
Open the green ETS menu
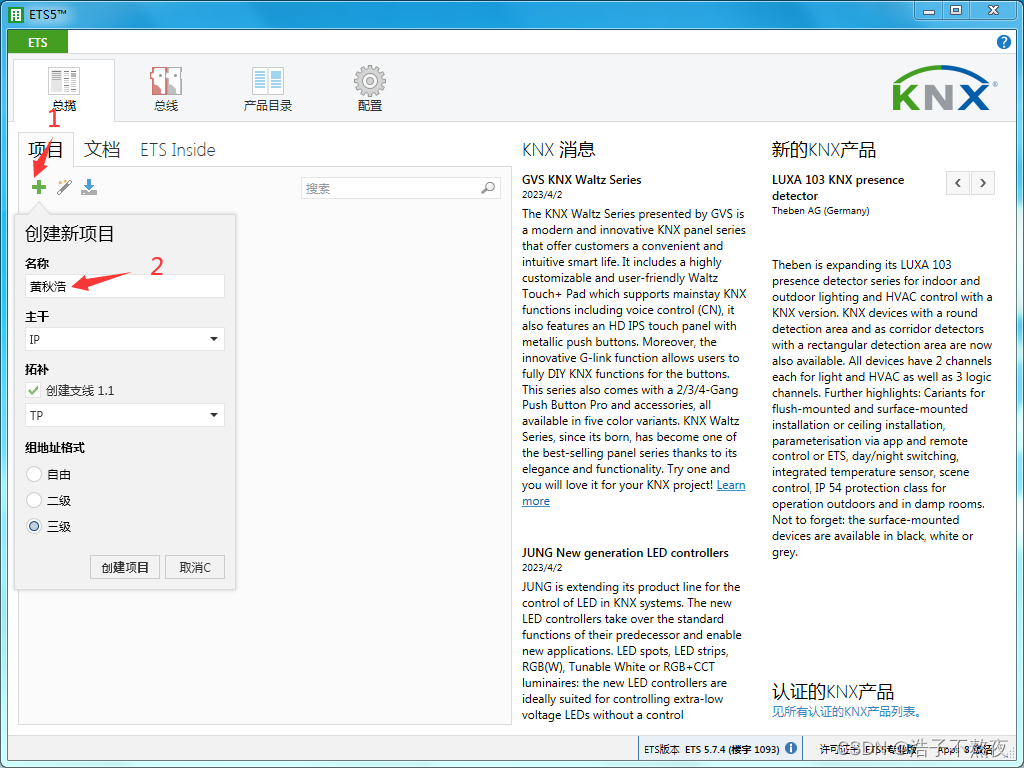38,42
